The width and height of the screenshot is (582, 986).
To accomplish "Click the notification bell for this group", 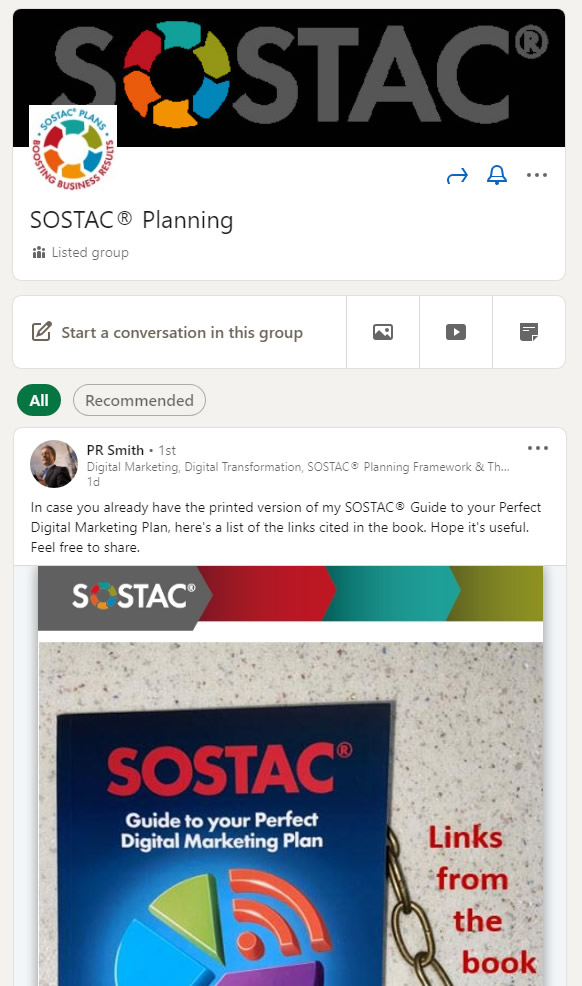I will click(496, 175).
